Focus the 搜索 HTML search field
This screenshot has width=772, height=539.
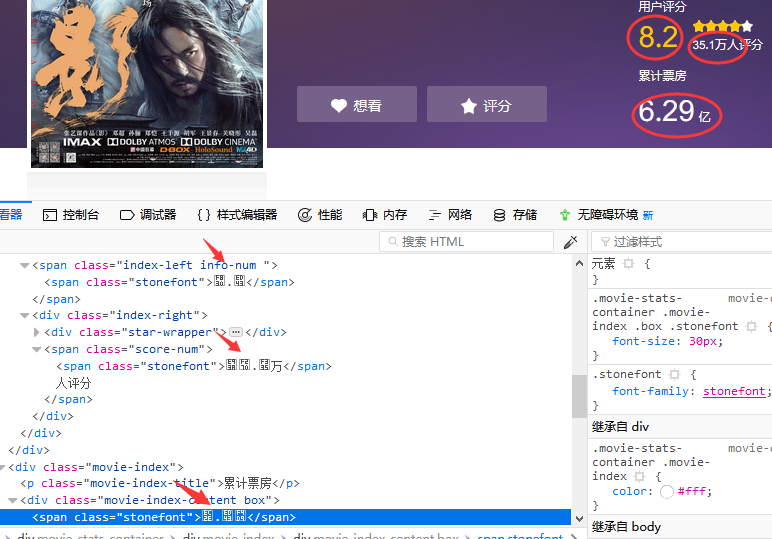(x=466, y=242)
